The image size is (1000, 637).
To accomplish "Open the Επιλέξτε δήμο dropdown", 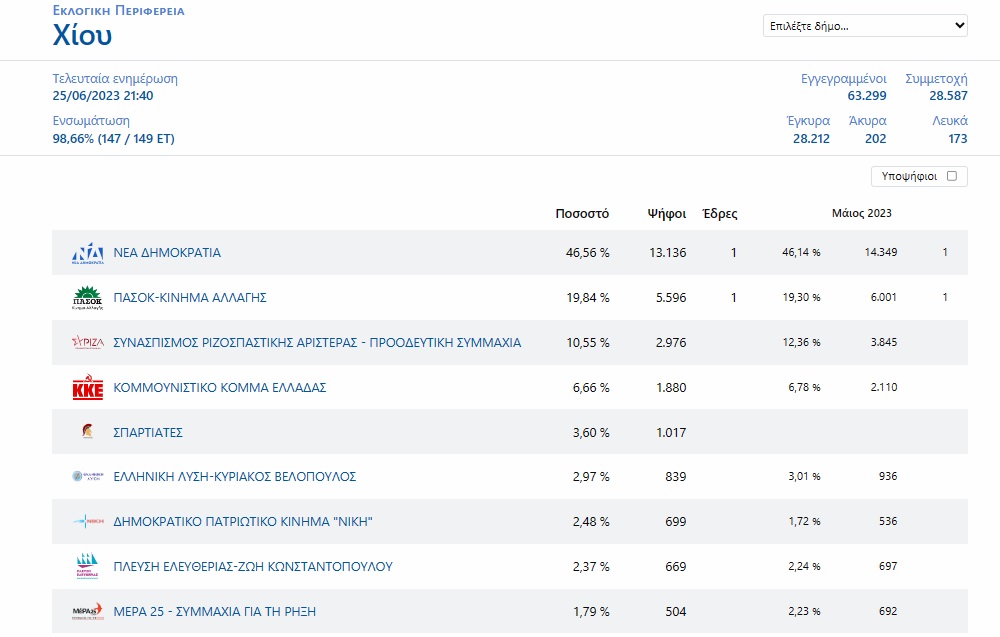I will (x=865, y=26).
